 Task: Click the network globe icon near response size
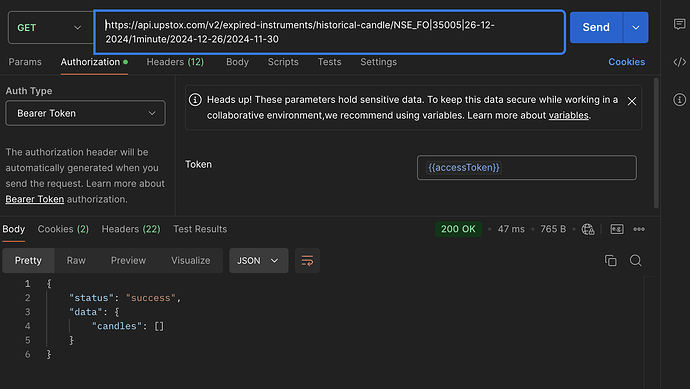point(588,229)
